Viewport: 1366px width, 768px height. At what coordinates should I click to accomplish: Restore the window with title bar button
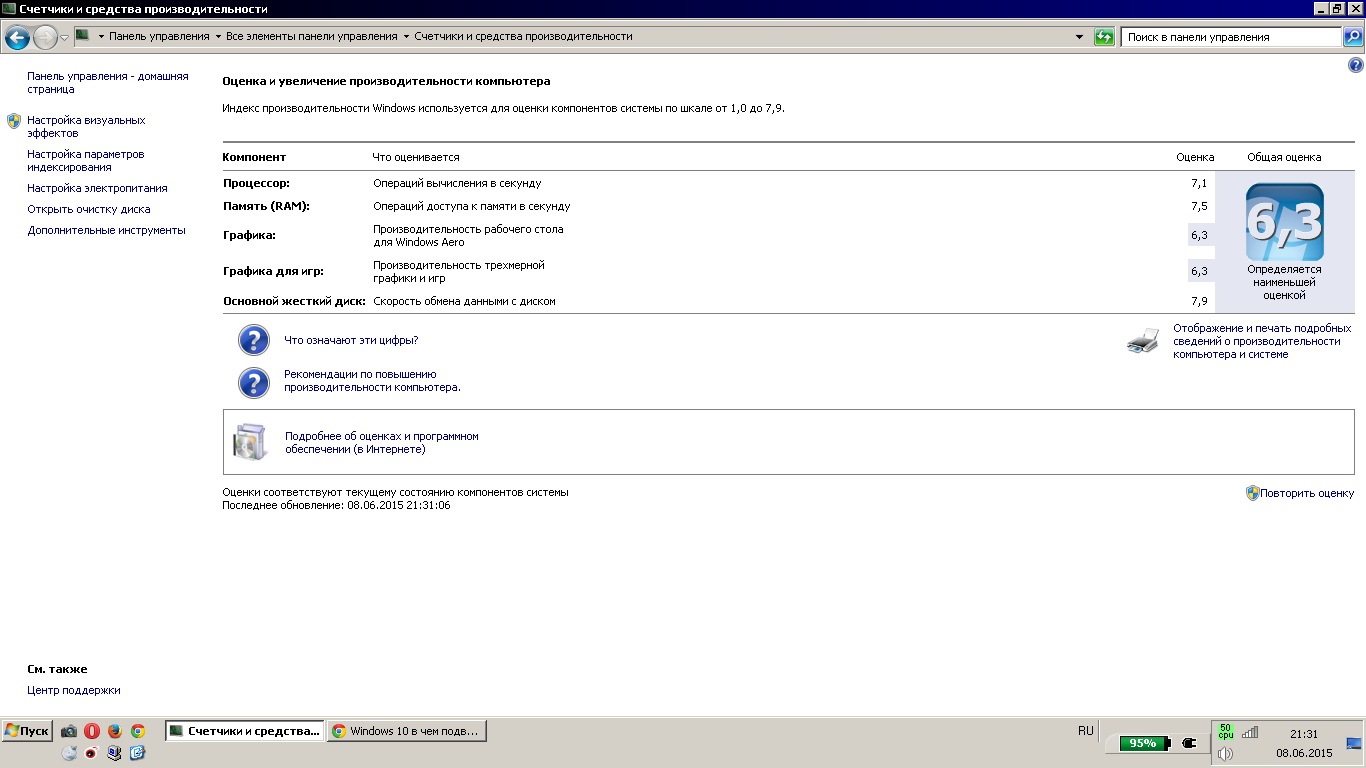[1336, 8]
